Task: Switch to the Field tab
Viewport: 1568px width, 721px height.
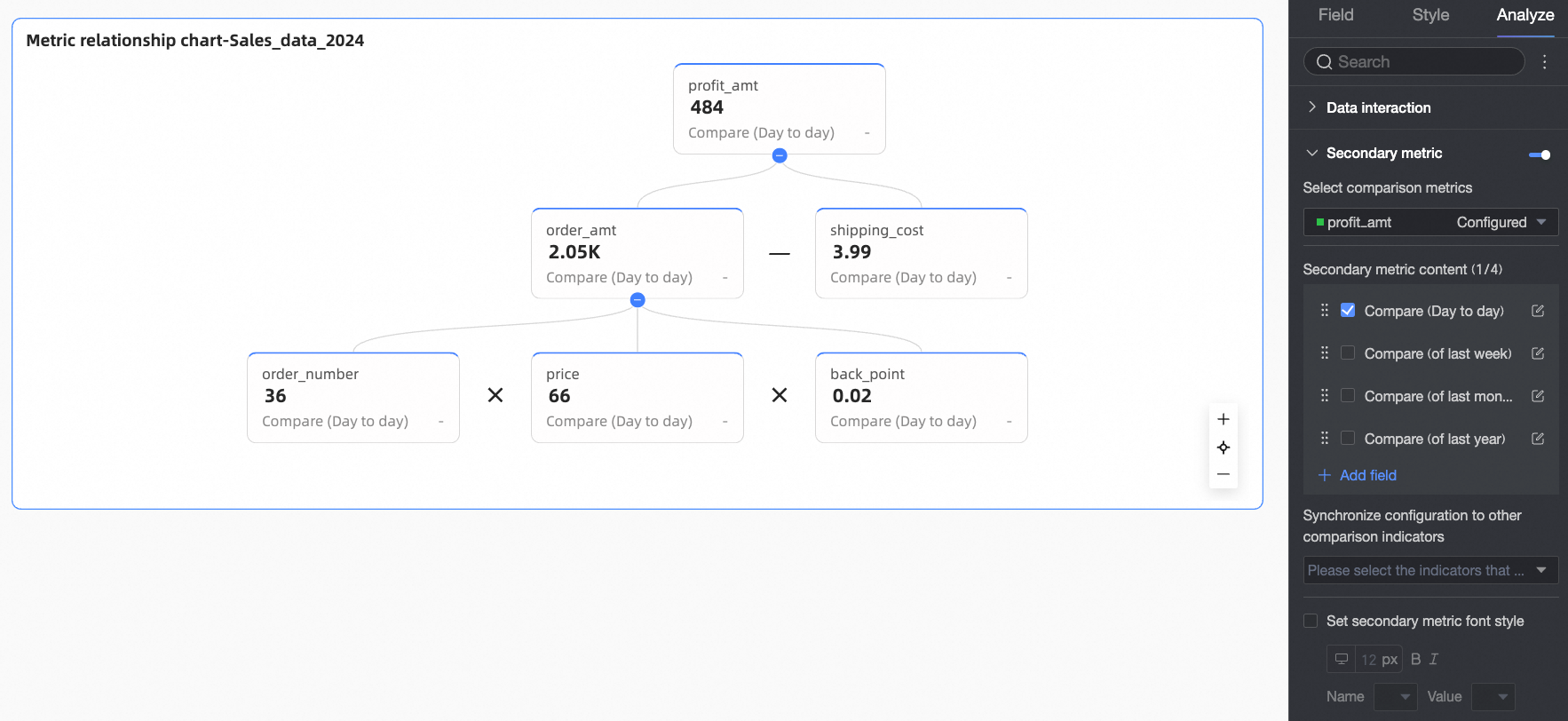Action: click(x=1335, y=15)
